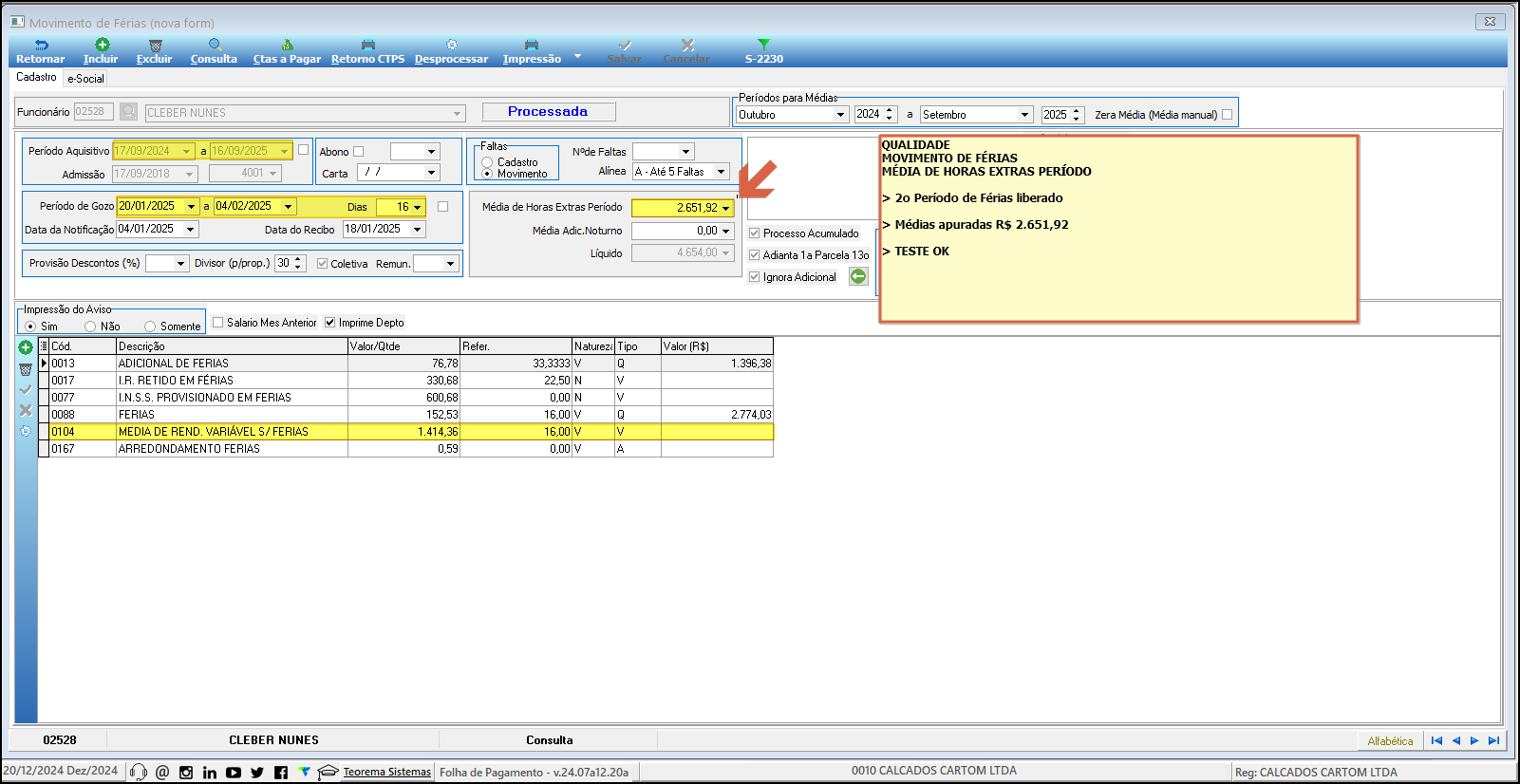Open the Data do Recibo date dropdown
The image size is (1520, 784).
click(x=417, y=230)
